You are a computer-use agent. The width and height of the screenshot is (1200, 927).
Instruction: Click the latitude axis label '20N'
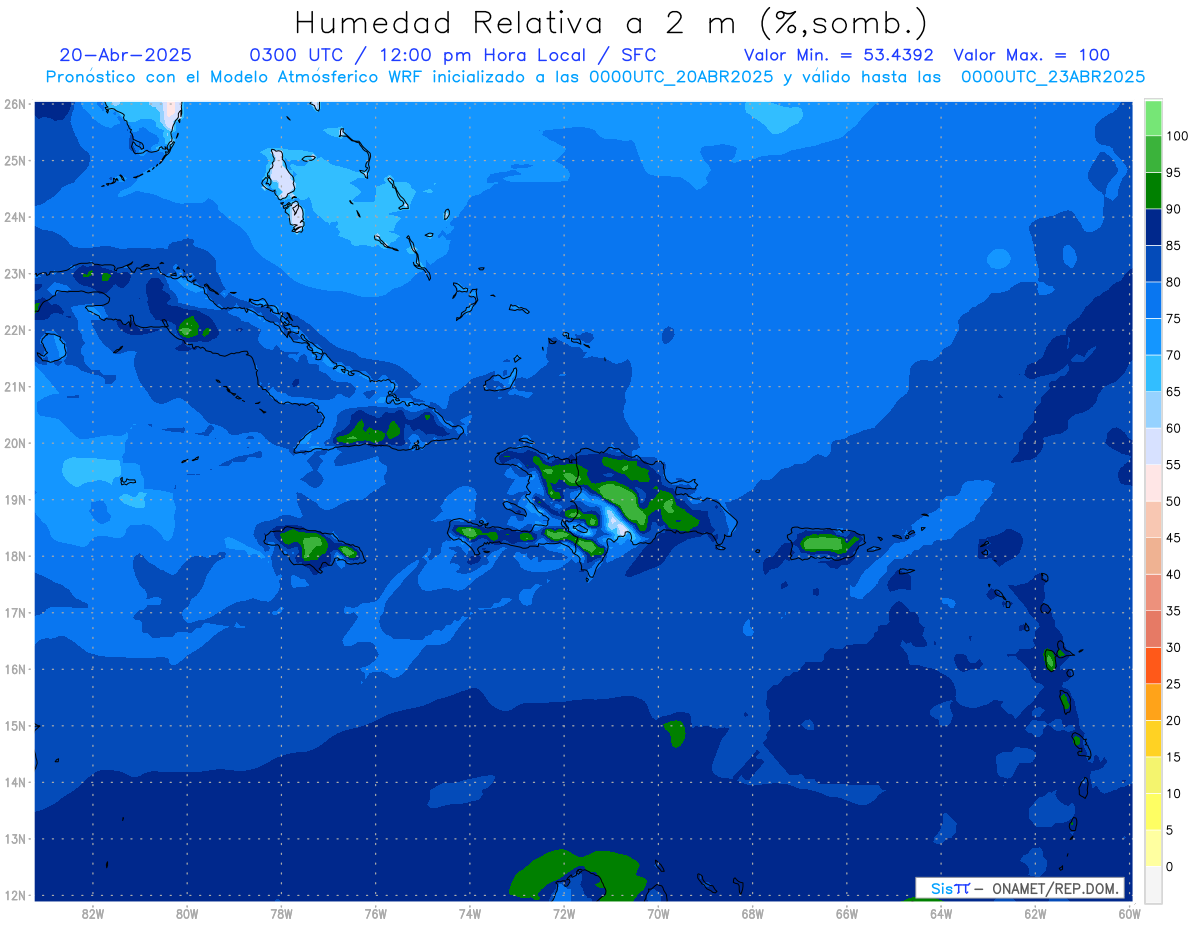[x=15, y=443]
